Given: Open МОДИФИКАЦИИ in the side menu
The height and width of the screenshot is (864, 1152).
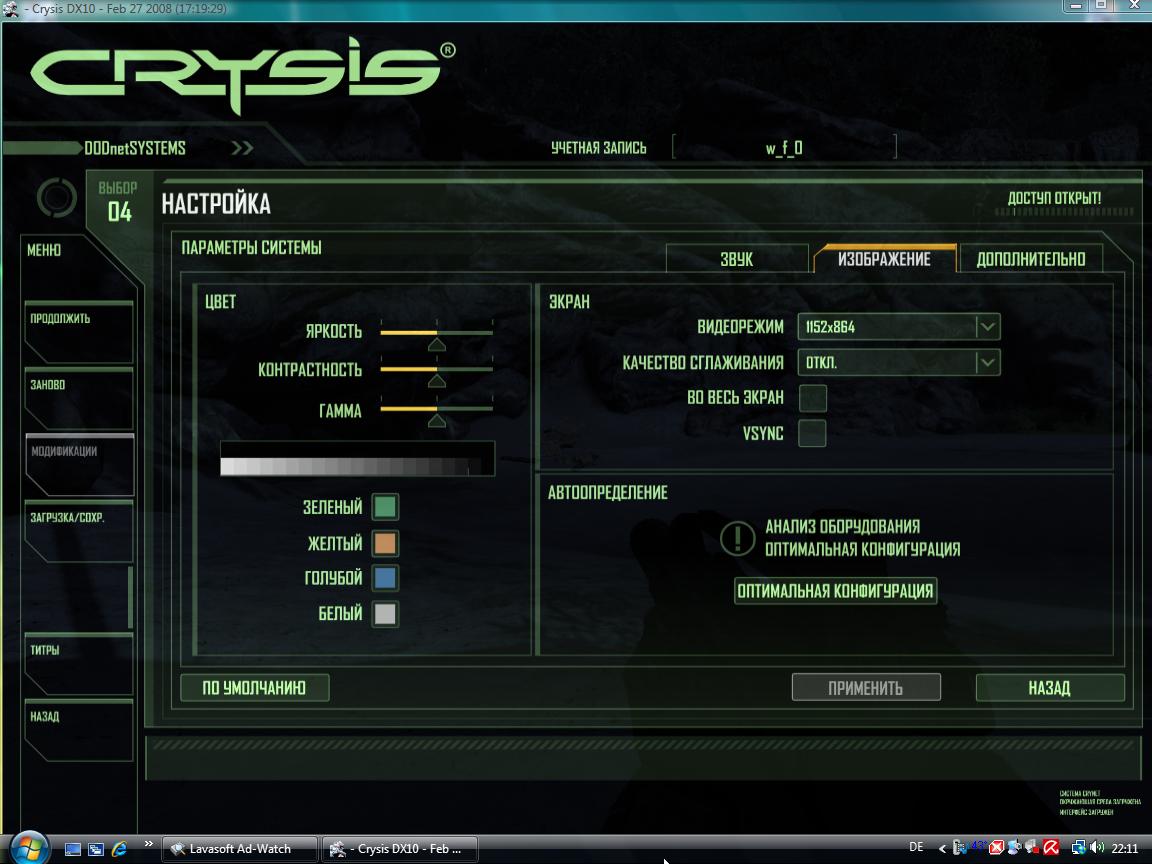Looking at the screenshot, I should pyautogui.click(x=79, y=464).
